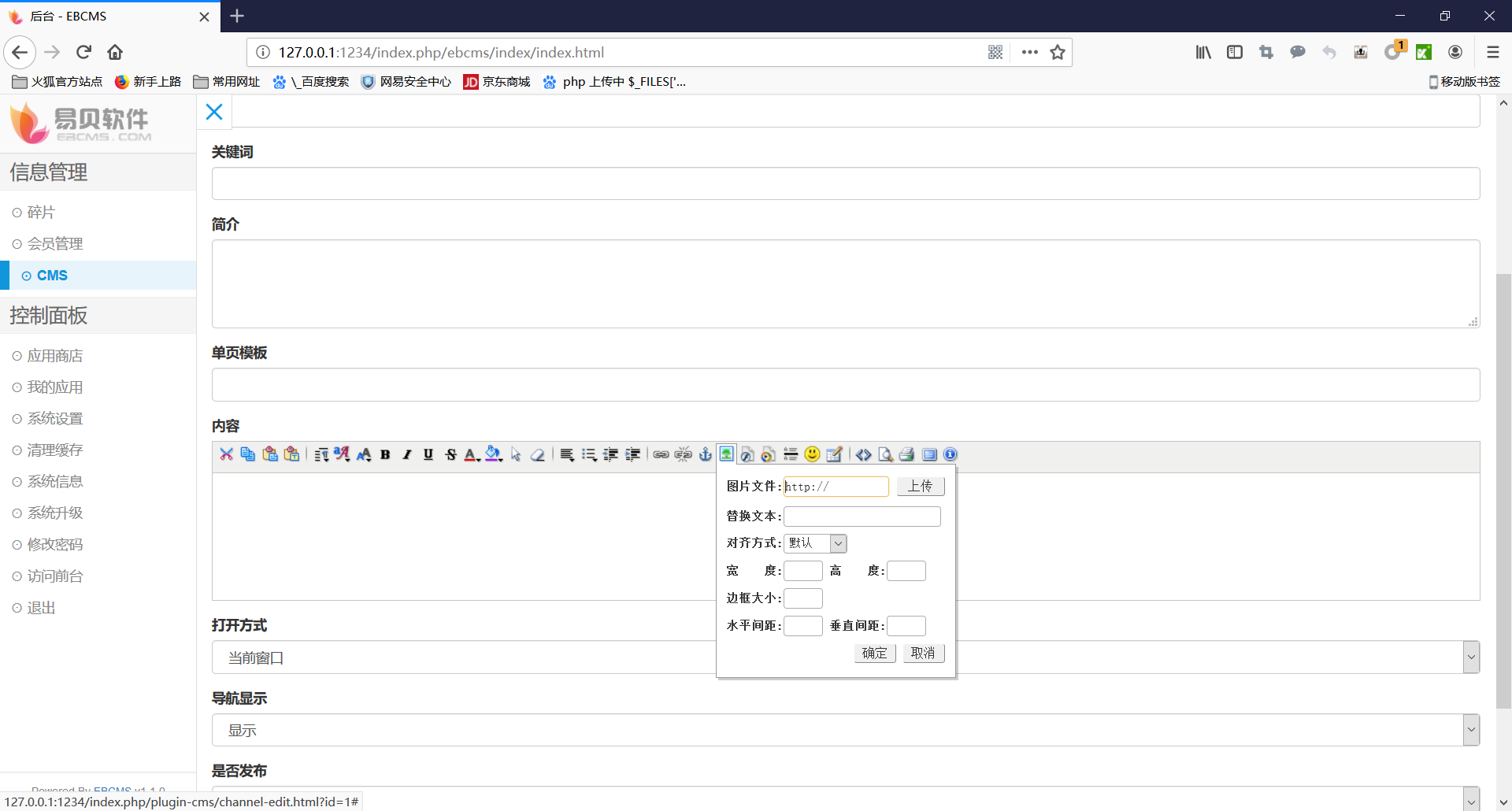Close the panel with blue X icon
Viewport: 1512px width, 811px height.
[214, 112]
